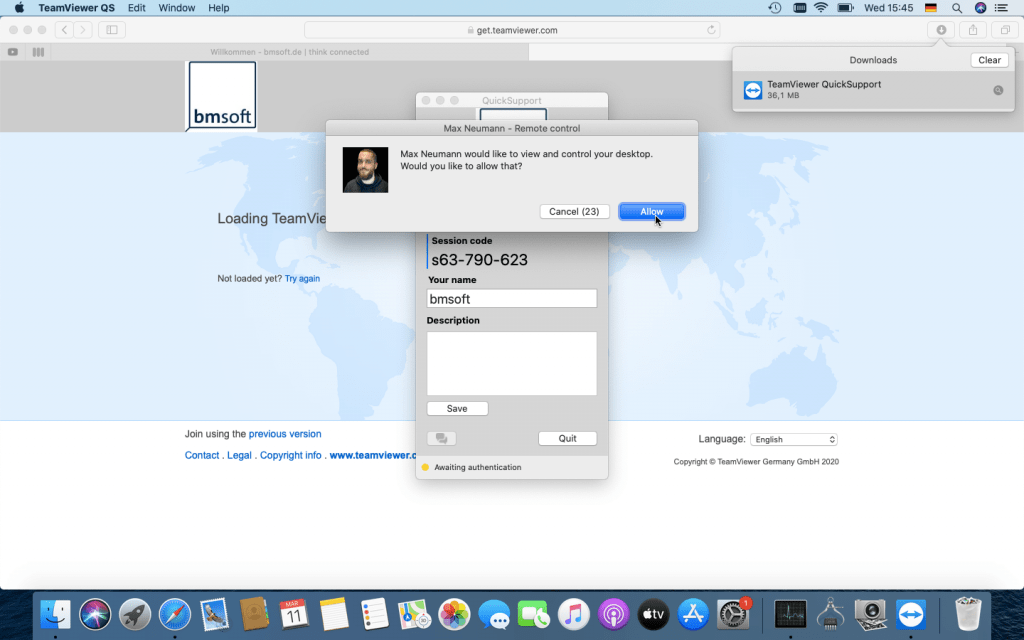
Task: Click the session code s63-790-623
Action: [479, 260]
